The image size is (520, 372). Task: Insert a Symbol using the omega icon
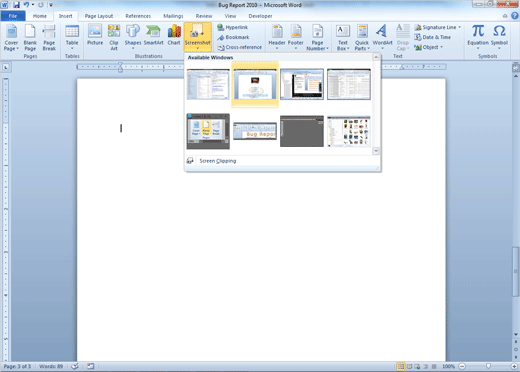pyautogui.click(x=499, y=37)
